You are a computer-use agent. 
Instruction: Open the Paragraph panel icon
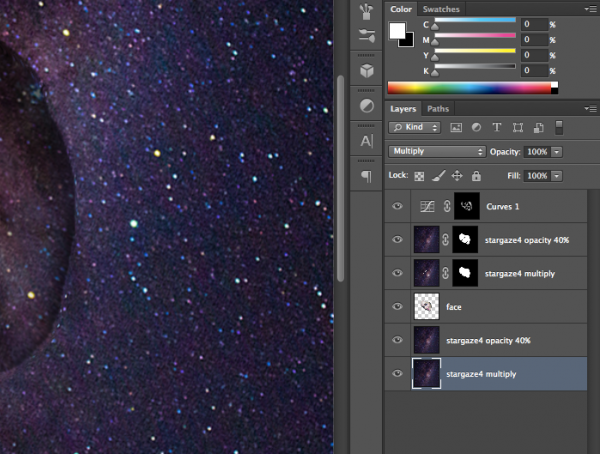pyautogui.click(x=366, y=176)
